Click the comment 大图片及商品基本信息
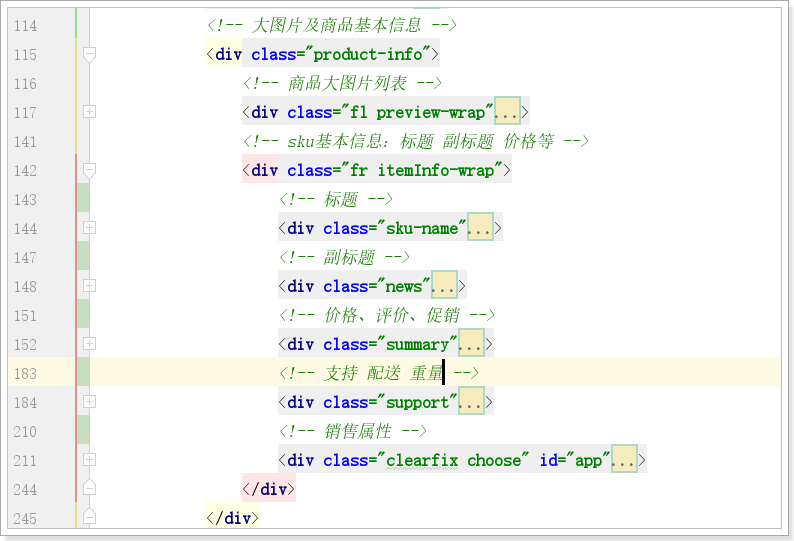Image resolution: width=794 pixels, height=541 pixels. click(x=332, y=25)
